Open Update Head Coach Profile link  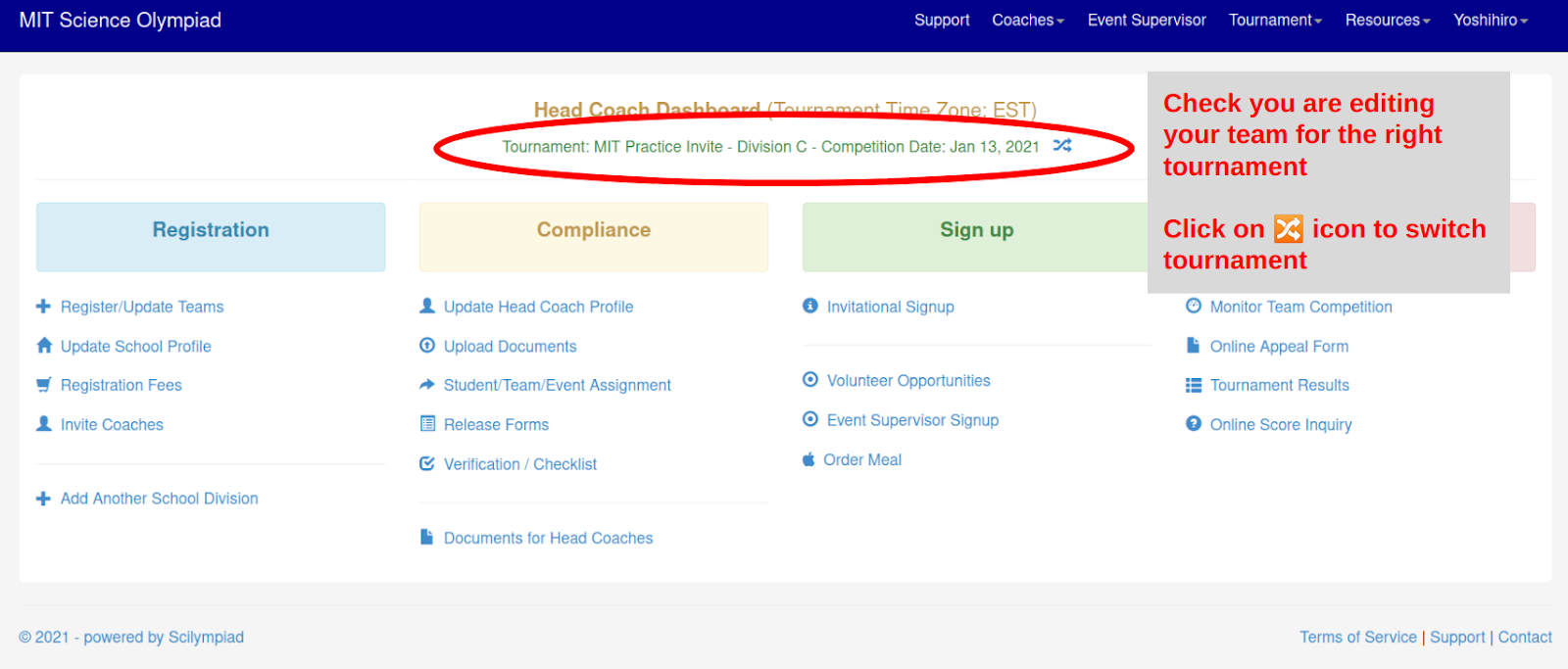click(x=539, y=307)
